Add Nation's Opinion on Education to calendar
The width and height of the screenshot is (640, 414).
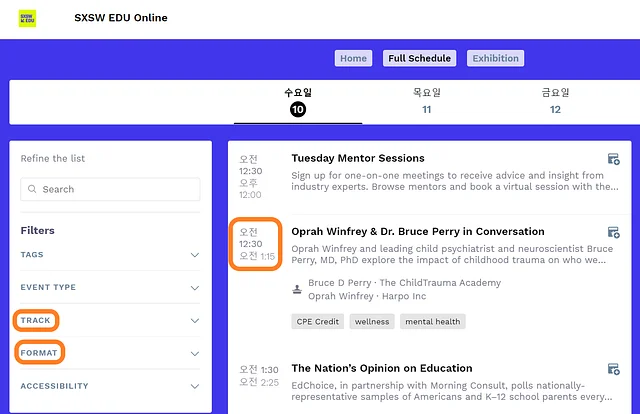point(613,369)
